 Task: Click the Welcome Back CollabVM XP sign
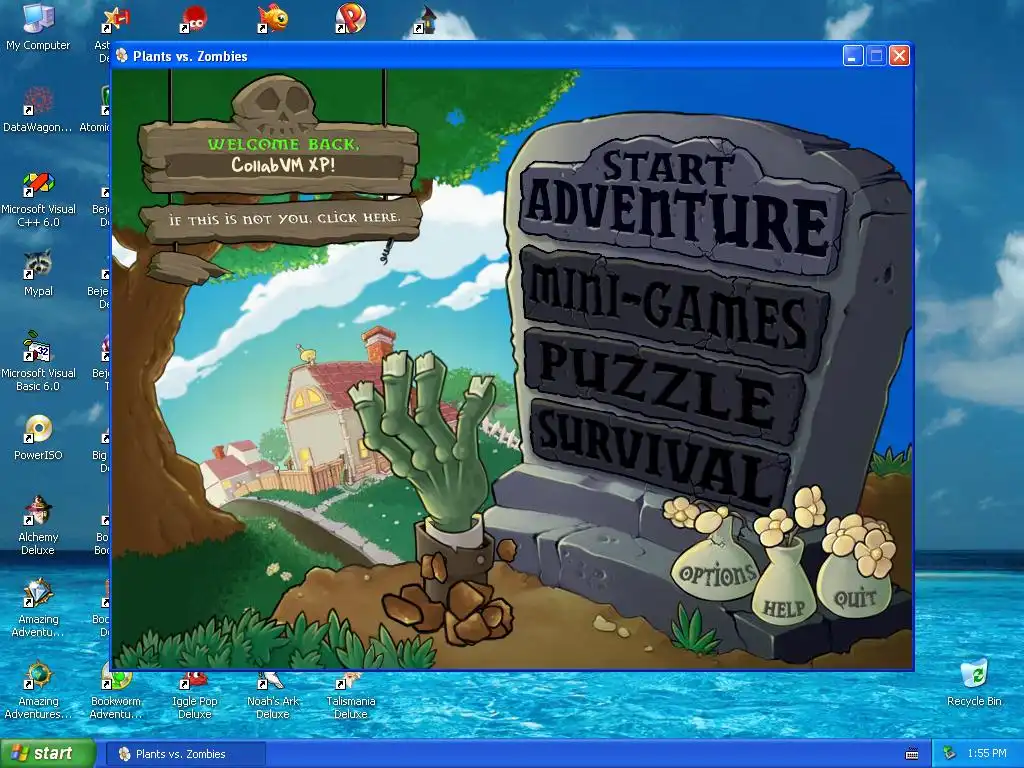click(x=281, y=155)
